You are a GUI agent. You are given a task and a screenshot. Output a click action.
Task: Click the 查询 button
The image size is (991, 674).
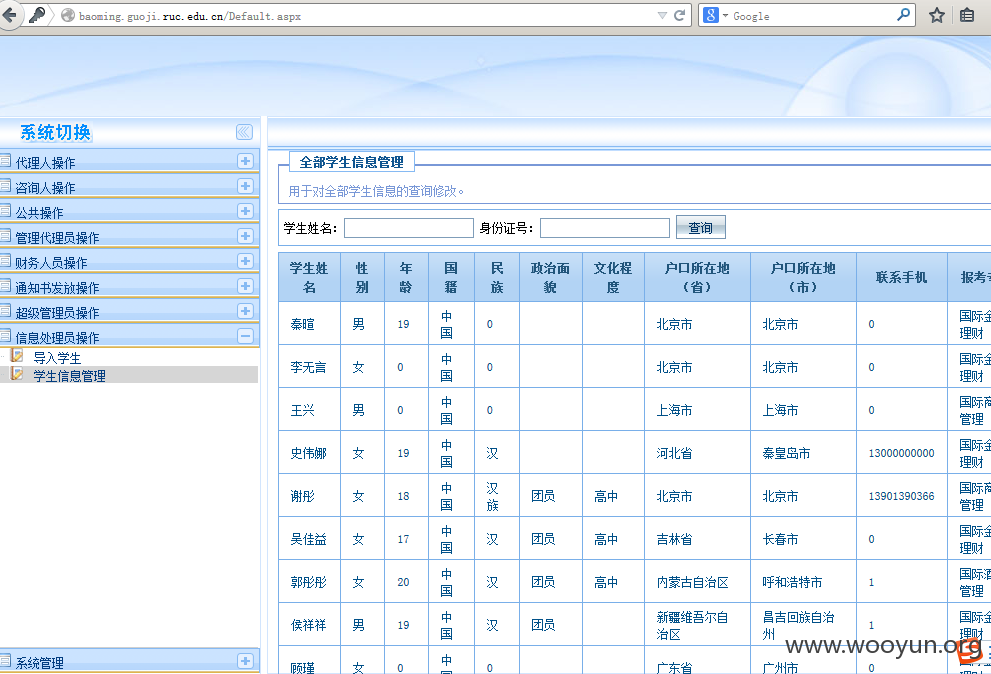pos(700,228)
